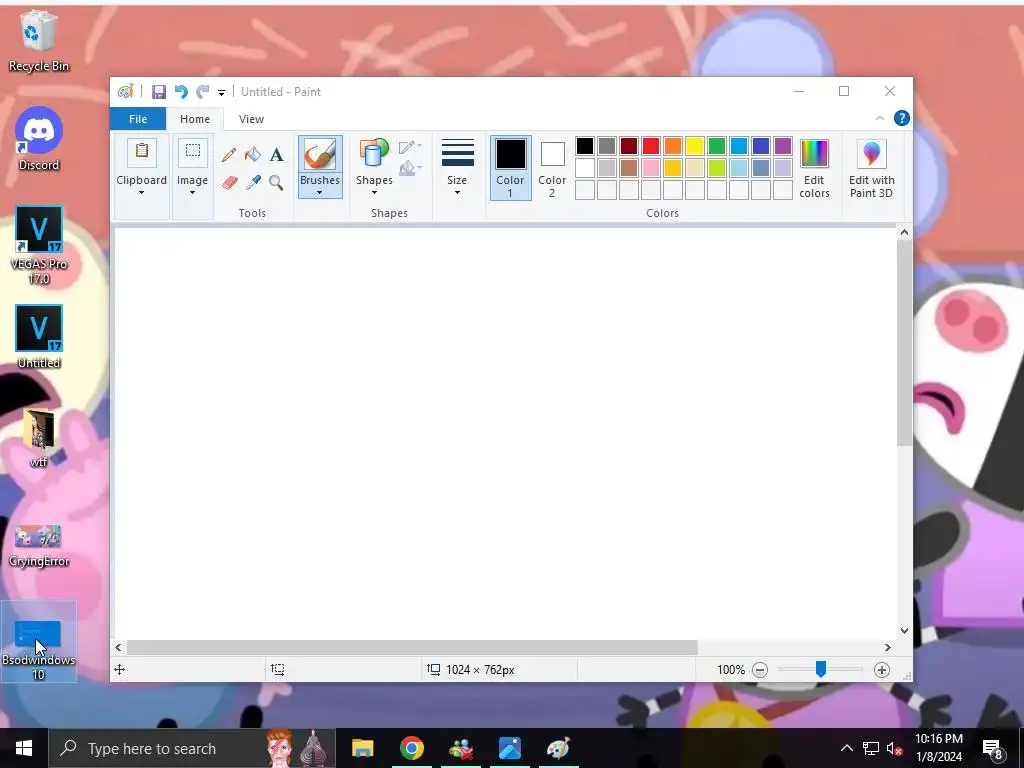Viewport: 1024px width, 768px height.
Task: Open the notification center icon
Action: pyautogui.click(x=993, y=748)
